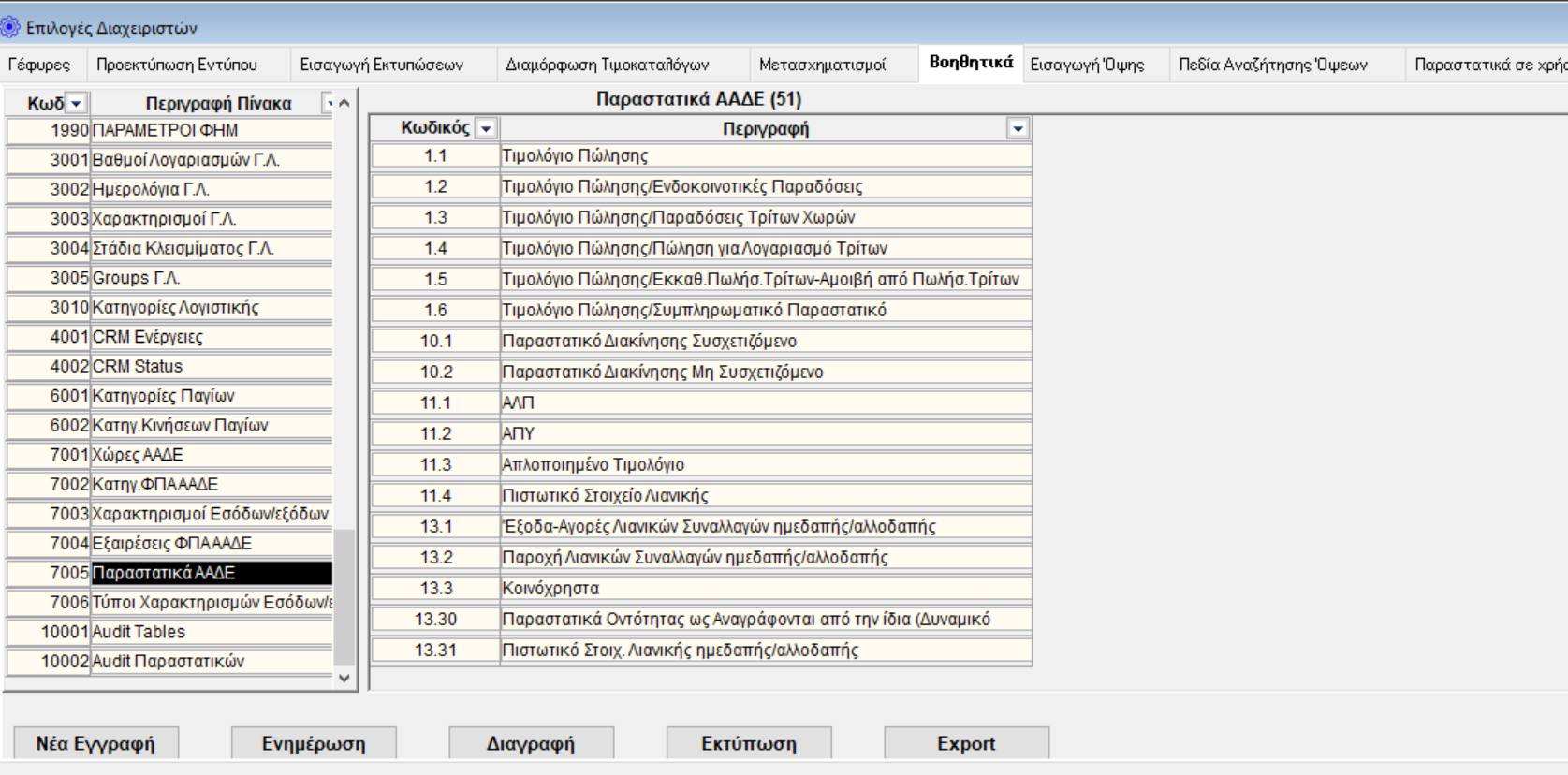The height and width of the screenshot is (775, 1568).
Task: Switch to the Γέφυρες tab
Action: [39, 65]
